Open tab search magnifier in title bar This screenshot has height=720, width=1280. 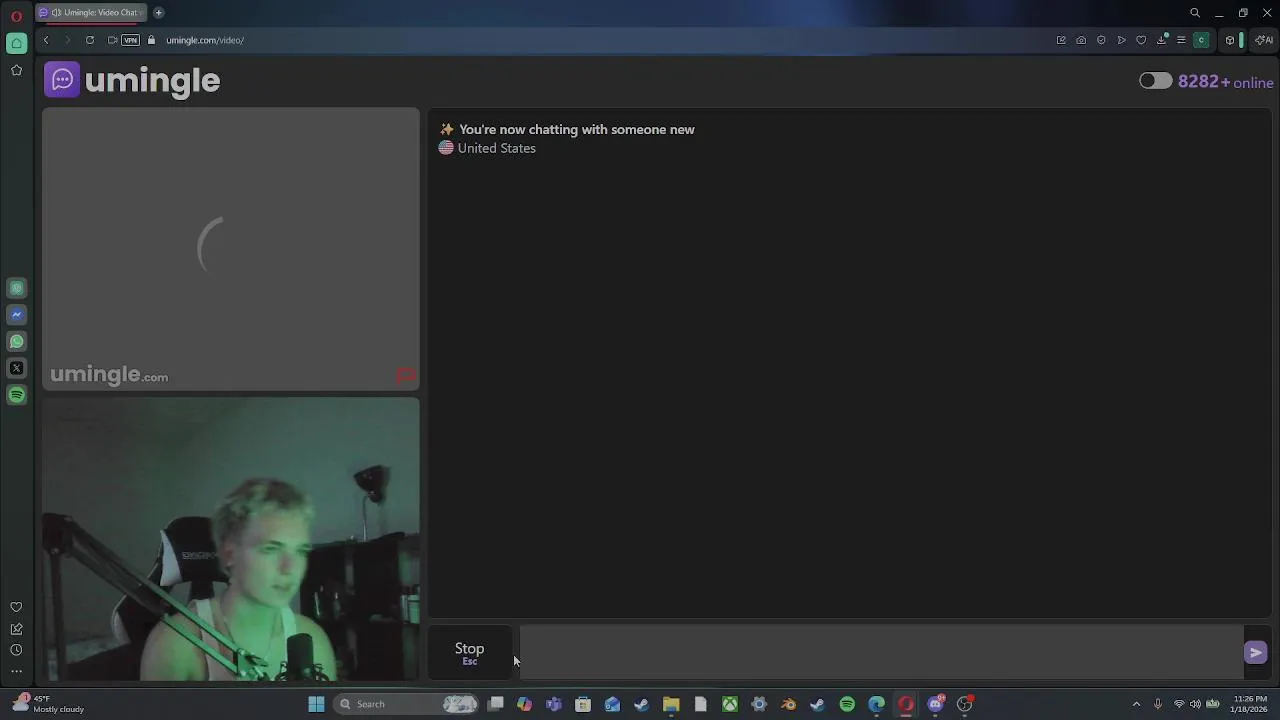1195,13
